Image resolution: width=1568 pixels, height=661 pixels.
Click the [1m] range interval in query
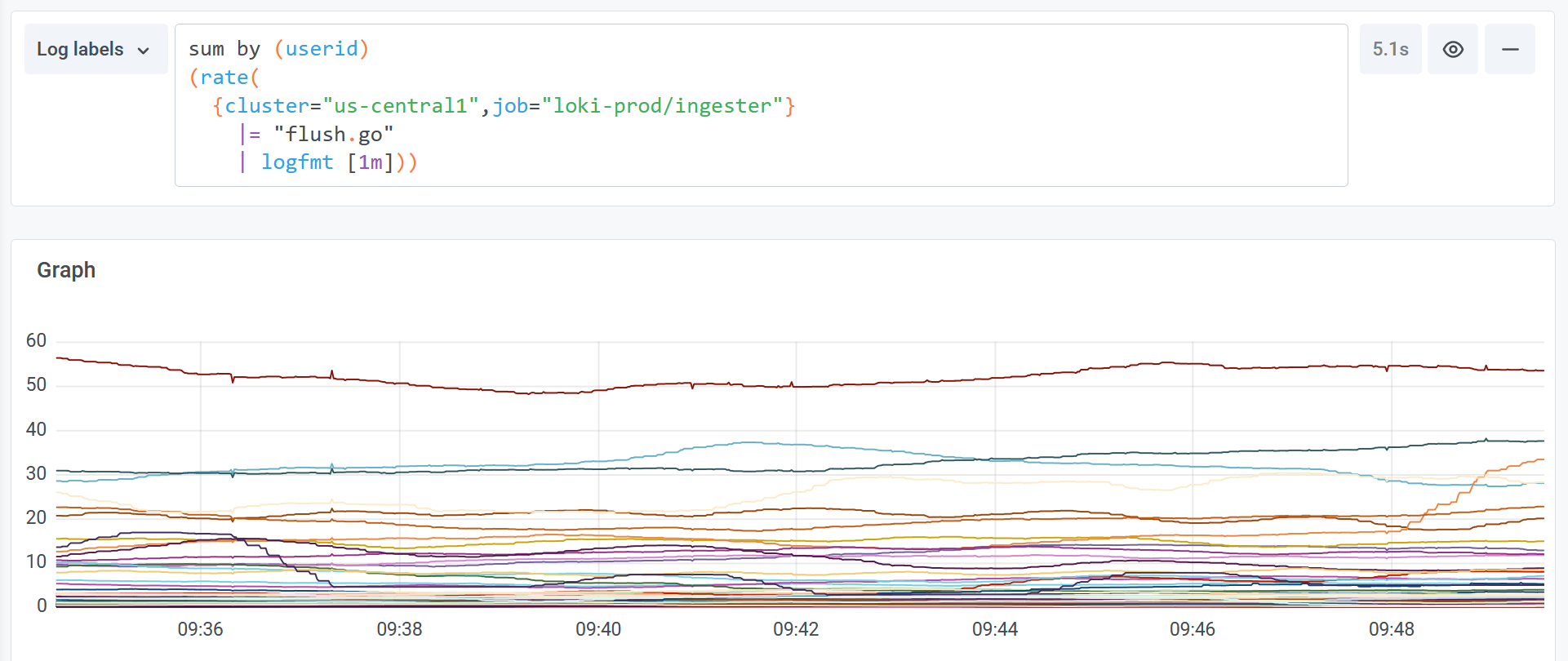(x=371, y=162)
